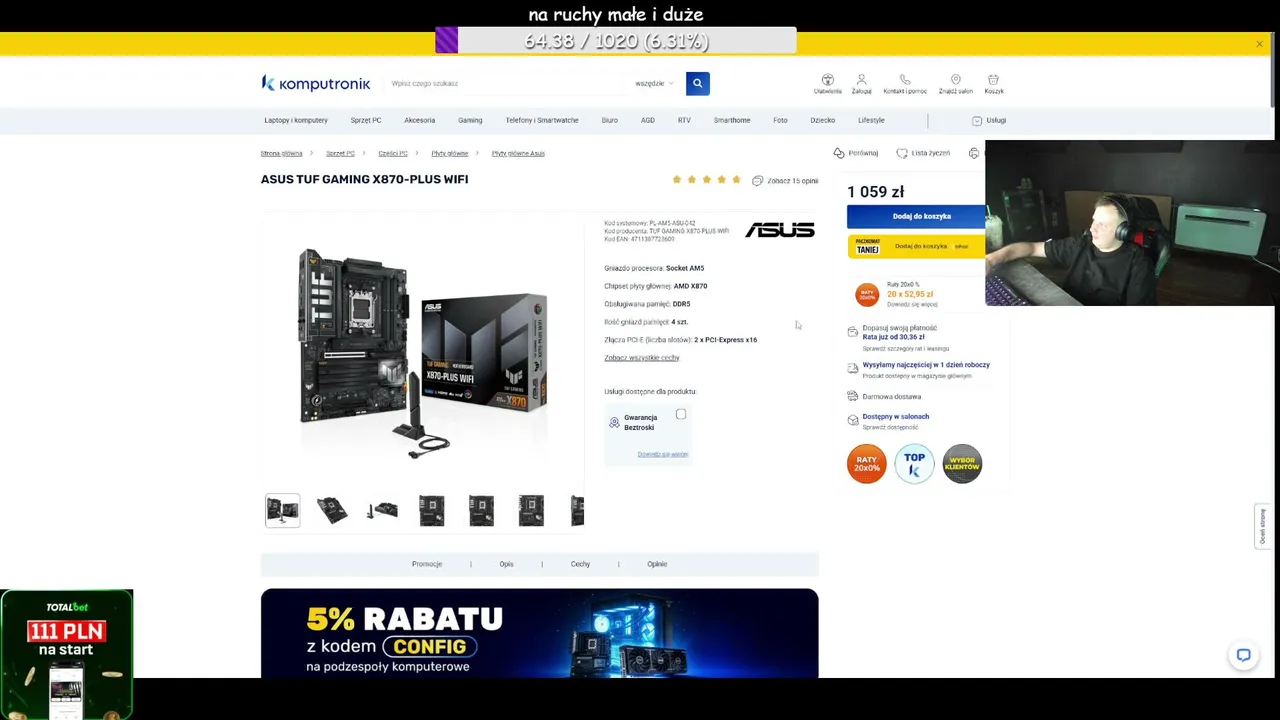Open the Akcesoria menu
This screenshot has width=1280, height=720.
419,120
